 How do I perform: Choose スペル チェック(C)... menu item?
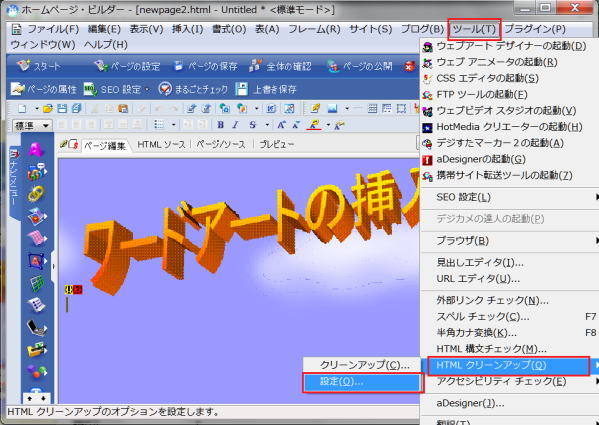click(510, 317)
